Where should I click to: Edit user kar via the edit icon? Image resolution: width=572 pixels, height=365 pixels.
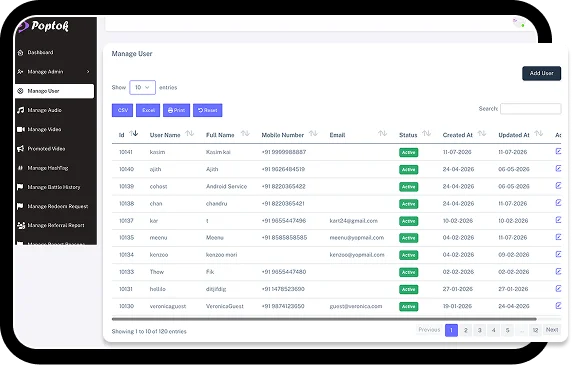[558, 220]
